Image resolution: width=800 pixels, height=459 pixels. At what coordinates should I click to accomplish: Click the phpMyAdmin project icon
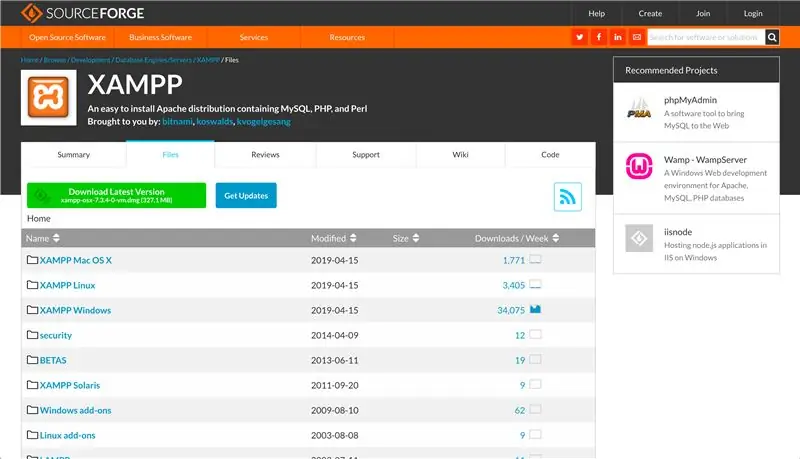coord(639,109)
